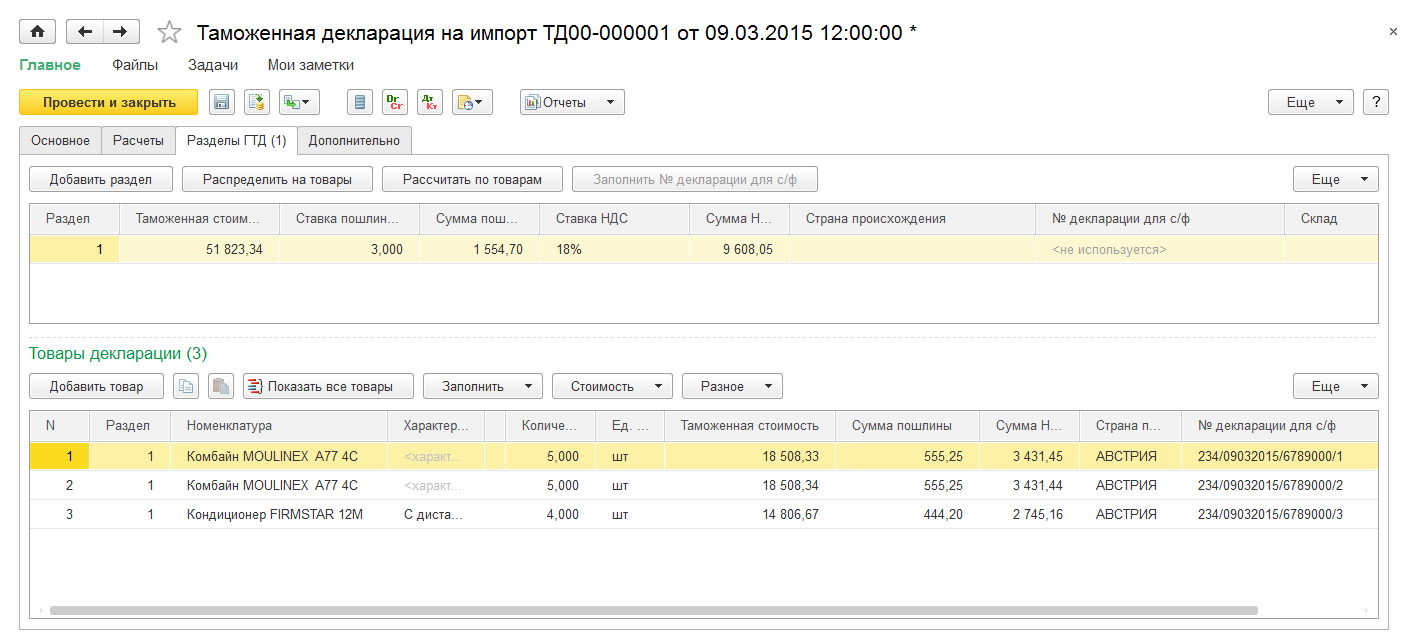The width and height of the screenshot is (1415, 644).
Task: Post the document using toolbar icon
Action: 257,102
